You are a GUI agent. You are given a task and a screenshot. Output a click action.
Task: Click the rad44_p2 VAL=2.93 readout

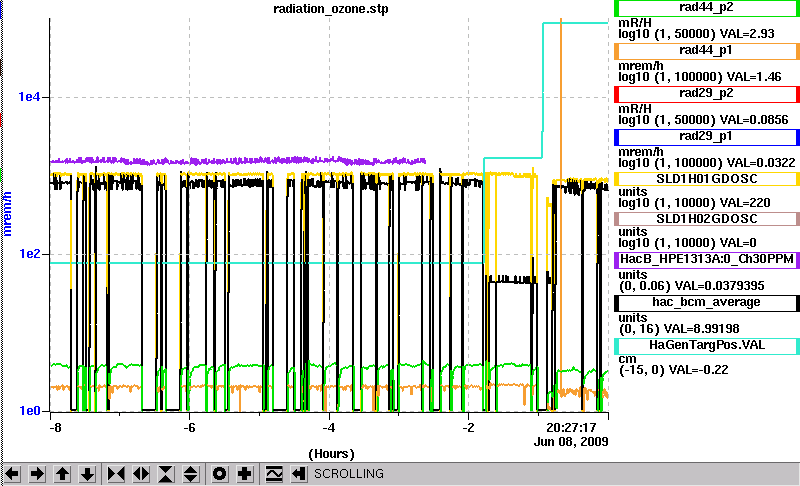(747, 34)
